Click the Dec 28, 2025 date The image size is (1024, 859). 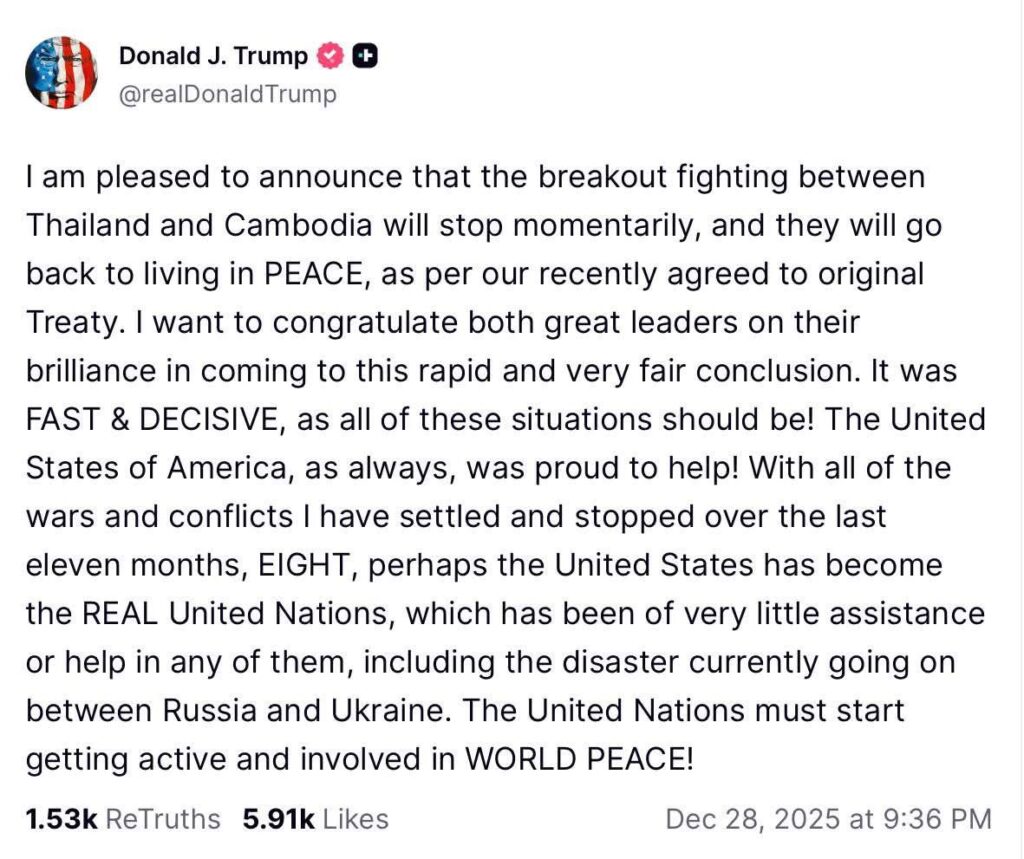tap(753, 820)
